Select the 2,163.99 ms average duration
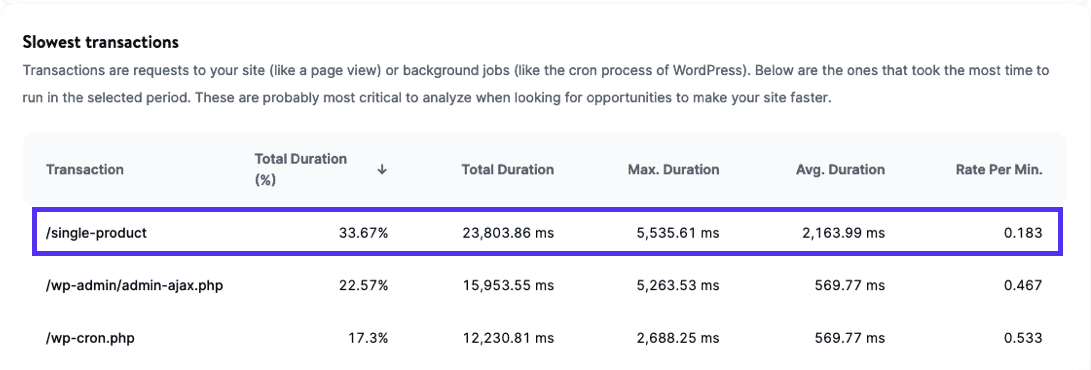The width and height of the screenshot is (1091, 370). point(844,233)
